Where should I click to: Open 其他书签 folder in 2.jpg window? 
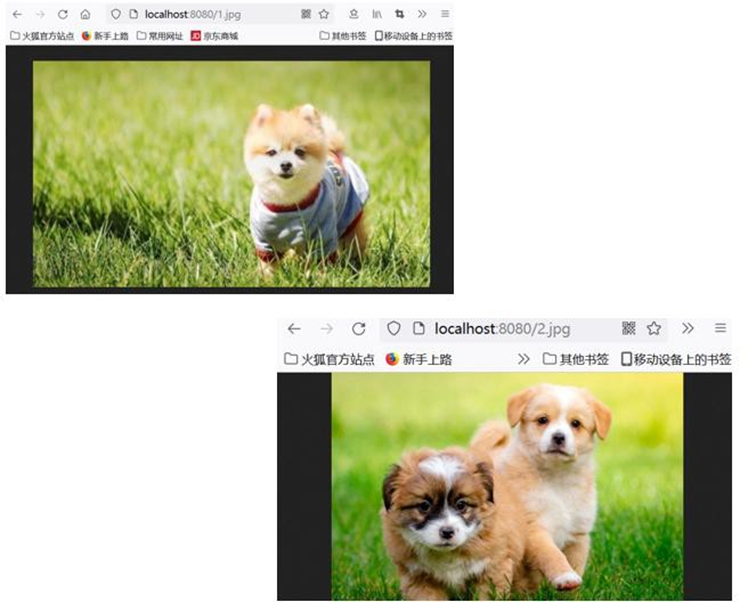(576, 359)
